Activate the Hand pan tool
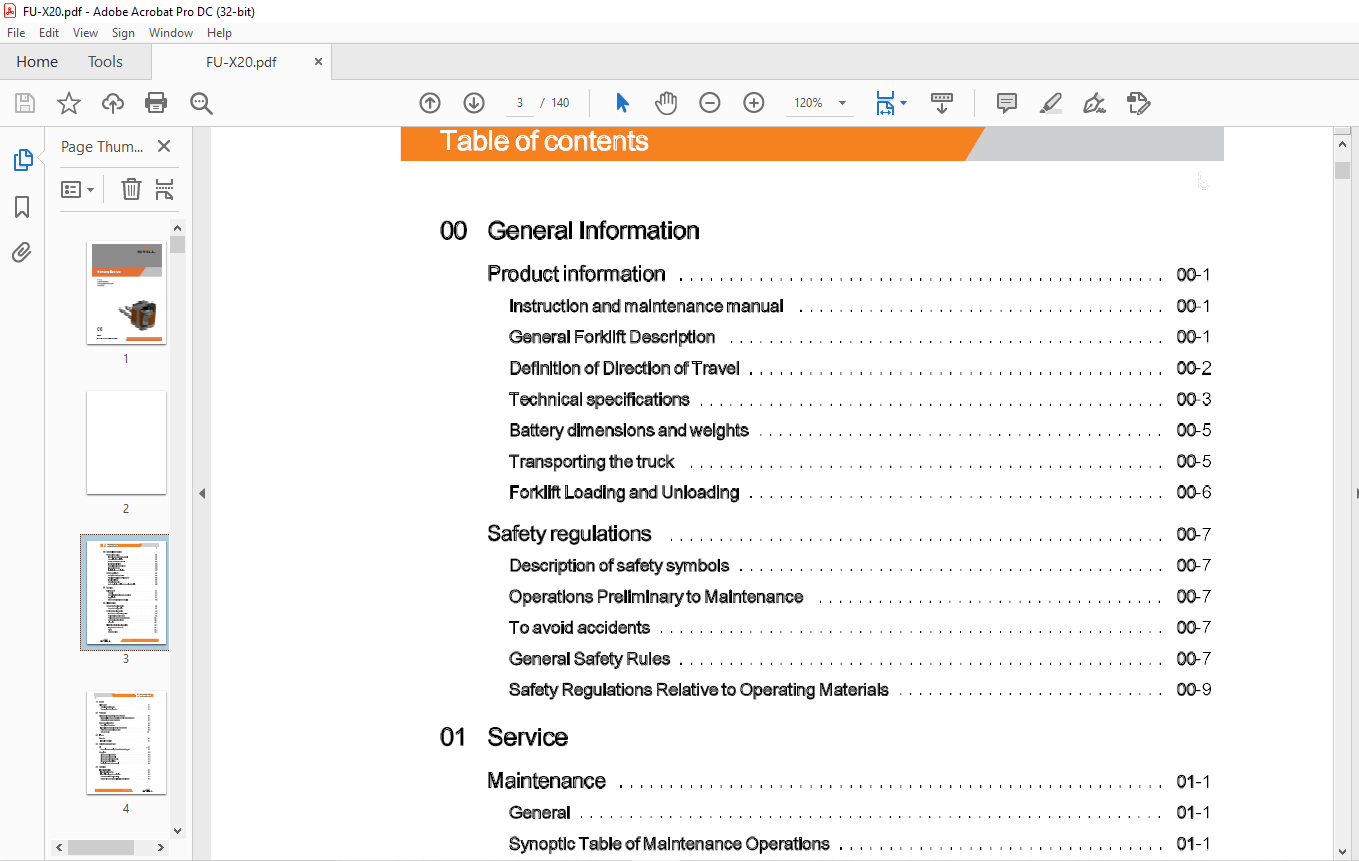The image size is (1359, 861). coord(666,103)
